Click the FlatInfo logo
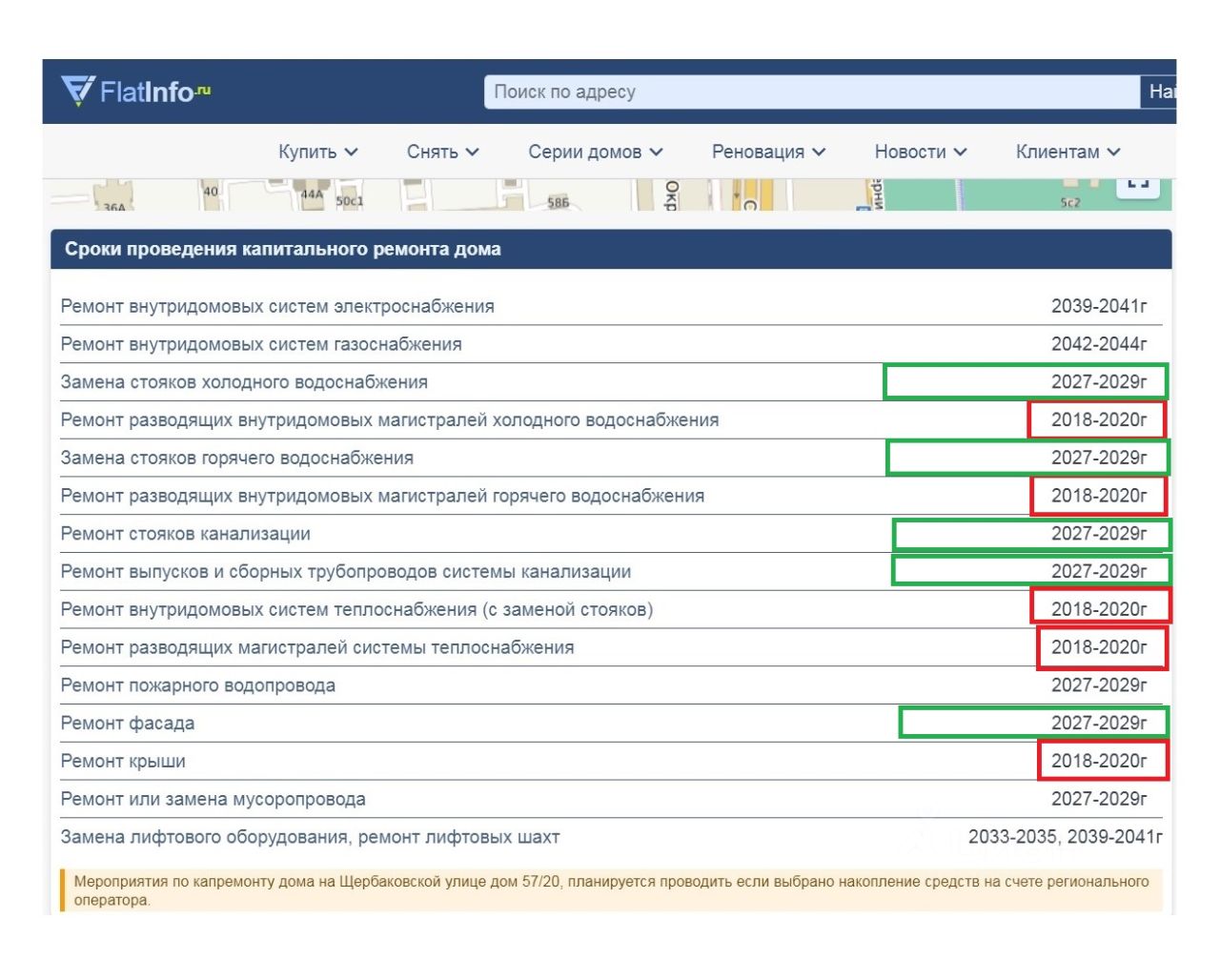1220x980 pixels. coord(135,92)
